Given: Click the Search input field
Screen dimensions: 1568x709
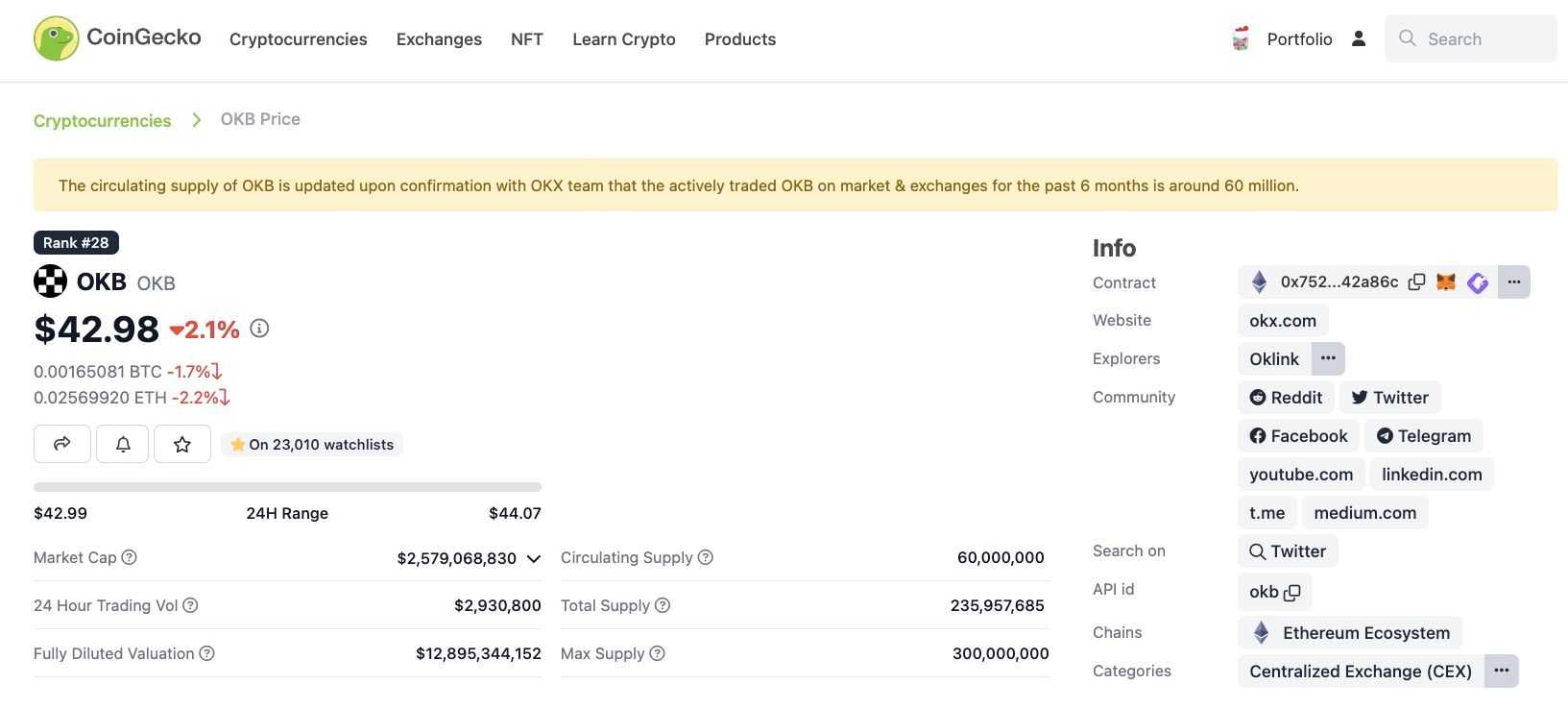Looking at the screenshot, I should 1471,38.
